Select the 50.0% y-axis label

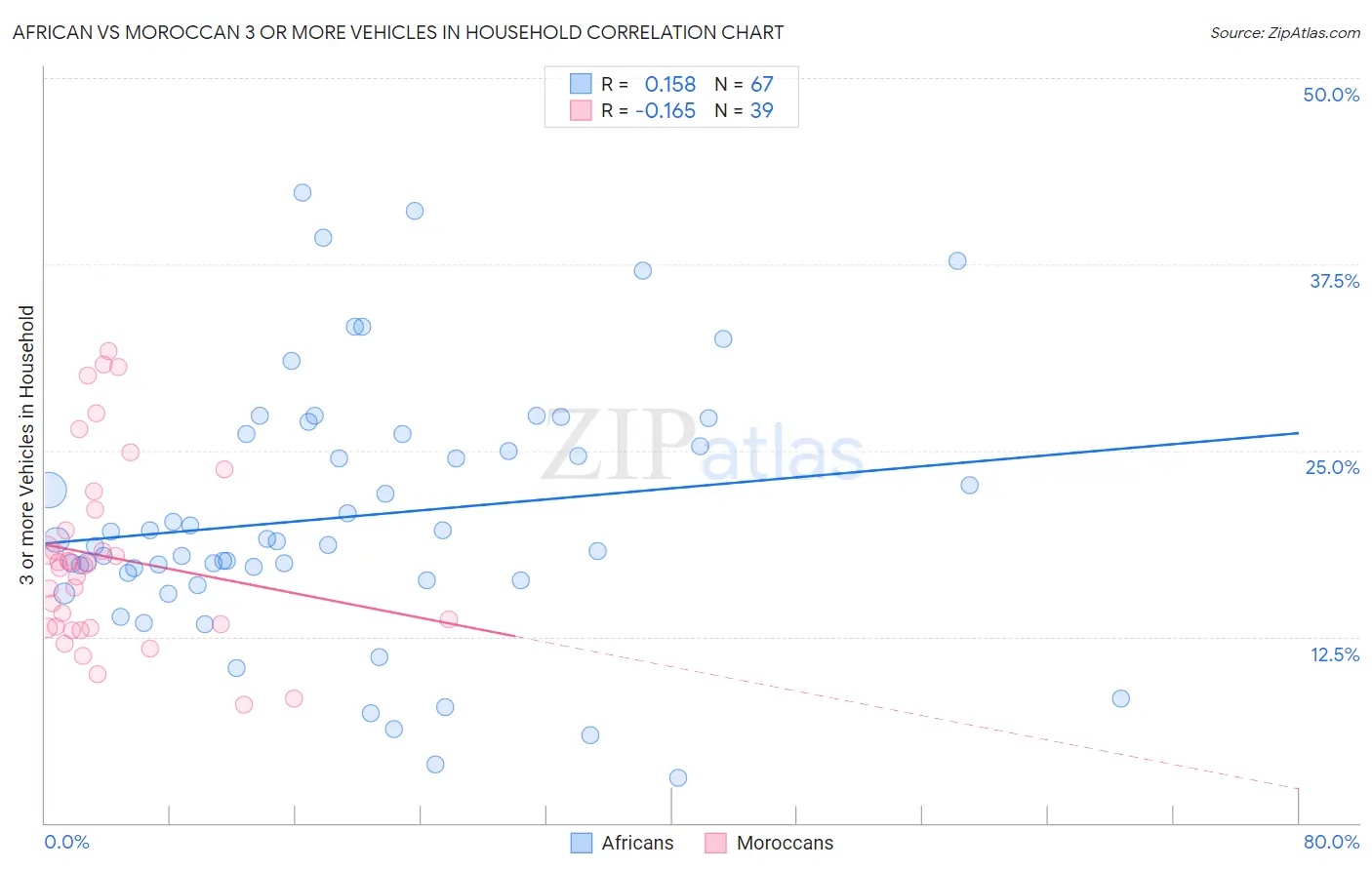point(1331,95)
